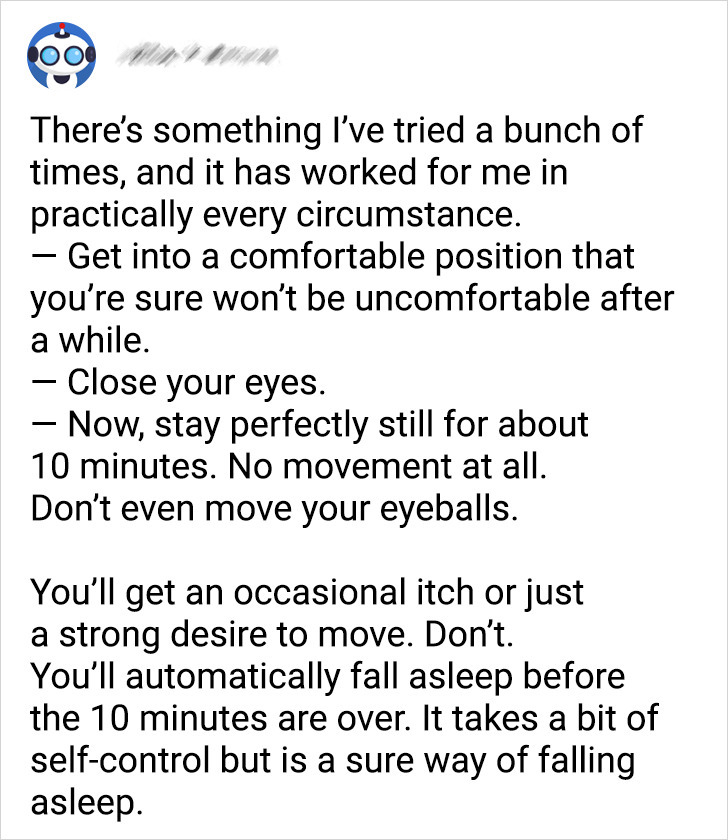
Task: Click the line "times, and it has worked for me in"
Action: (x=299, y=174)
